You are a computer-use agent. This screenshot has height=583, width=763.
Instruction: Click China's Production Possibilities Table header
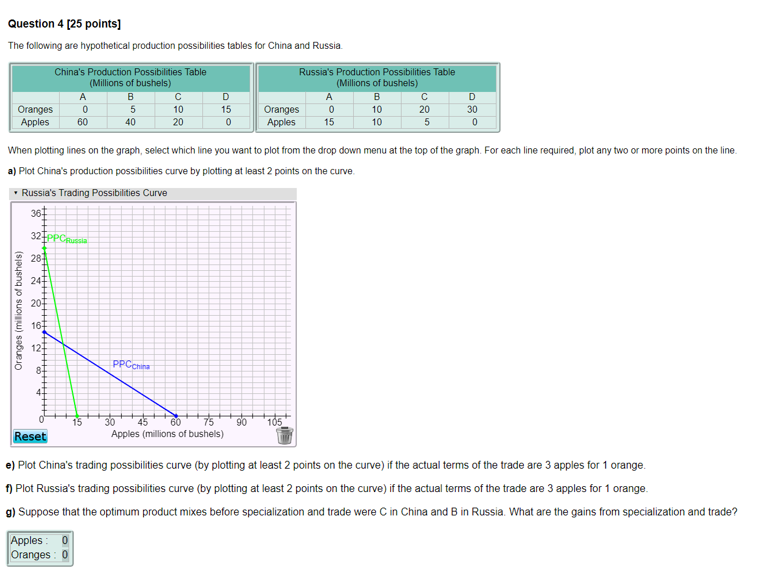coord(130,77)
